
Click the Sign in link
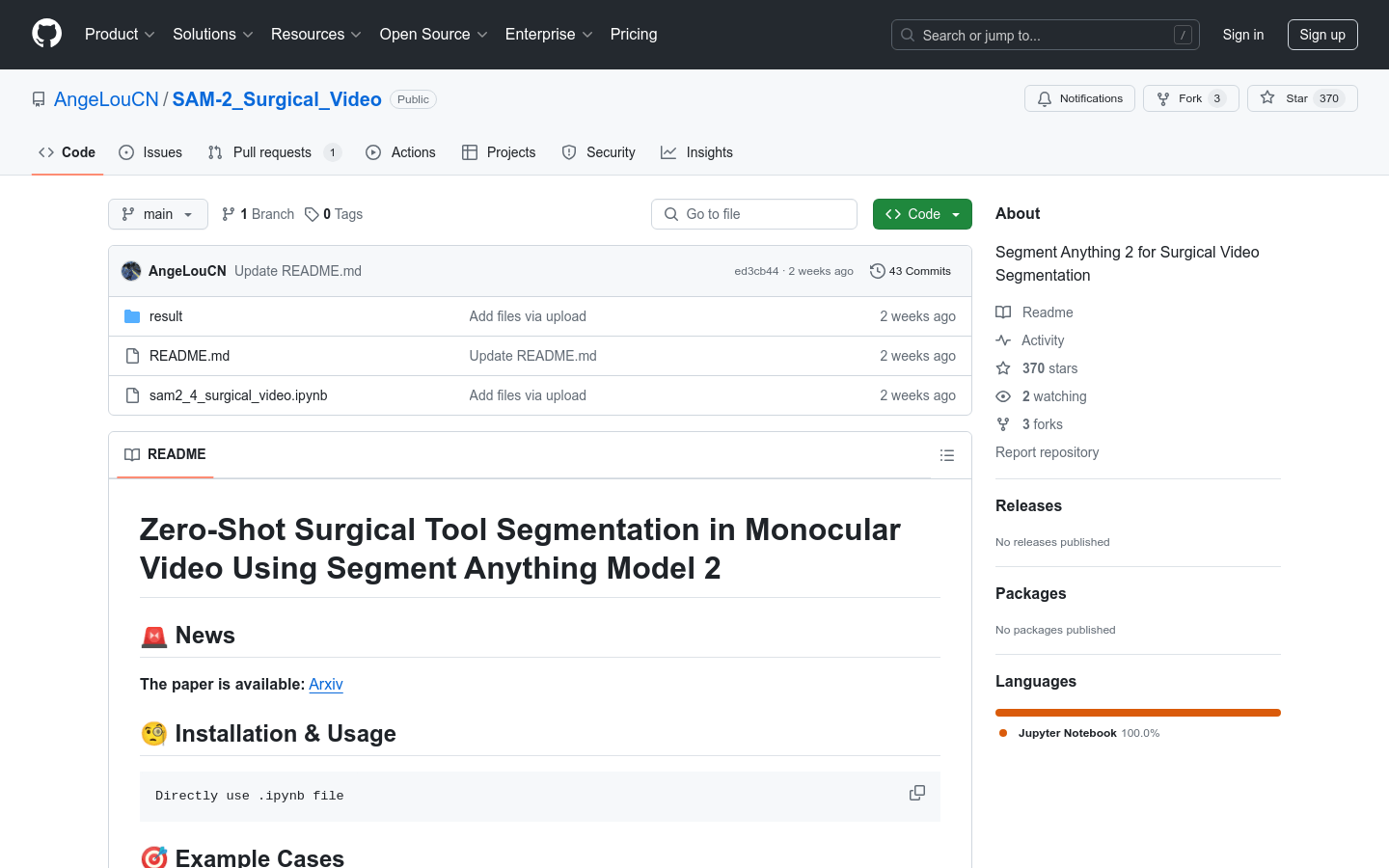1243,35
